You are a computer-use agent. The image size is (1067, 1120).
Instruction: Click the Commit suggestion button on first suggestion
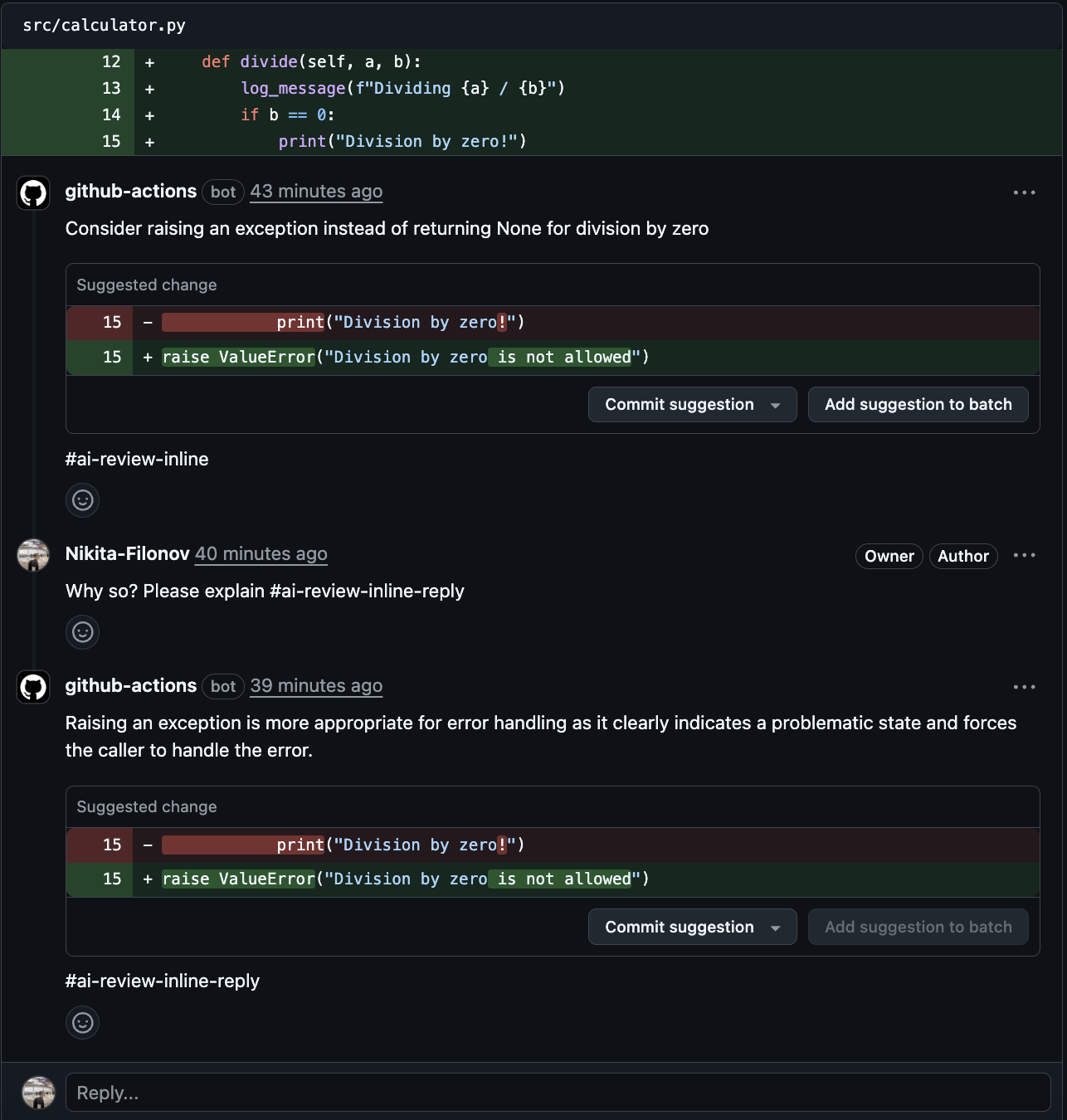pos(679,405)
